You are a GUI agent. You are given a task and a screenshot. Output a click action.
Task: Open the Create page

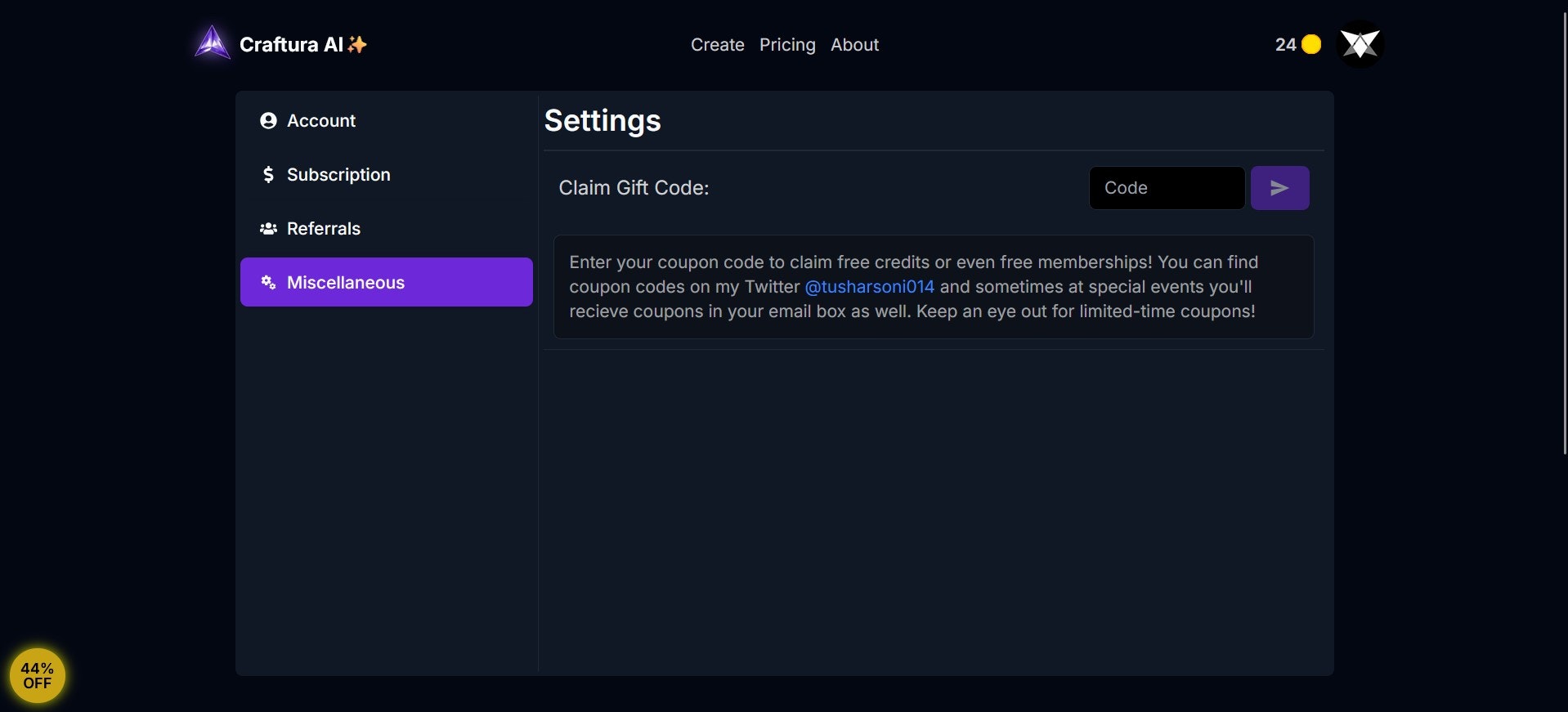coord(717,45)
